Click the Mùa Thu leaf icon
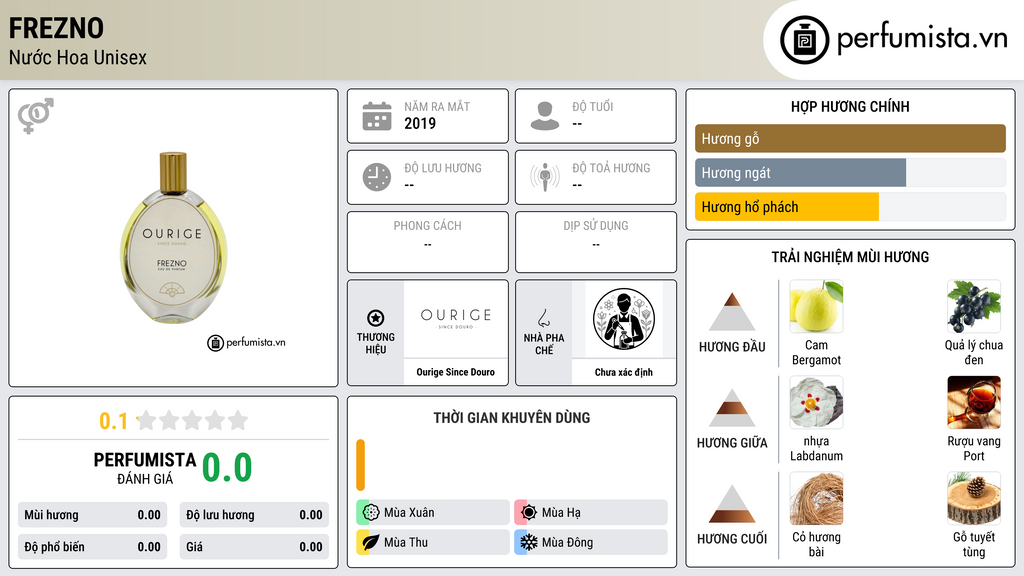This screenshot has width=1024, height=576. (x=370, y=542)
